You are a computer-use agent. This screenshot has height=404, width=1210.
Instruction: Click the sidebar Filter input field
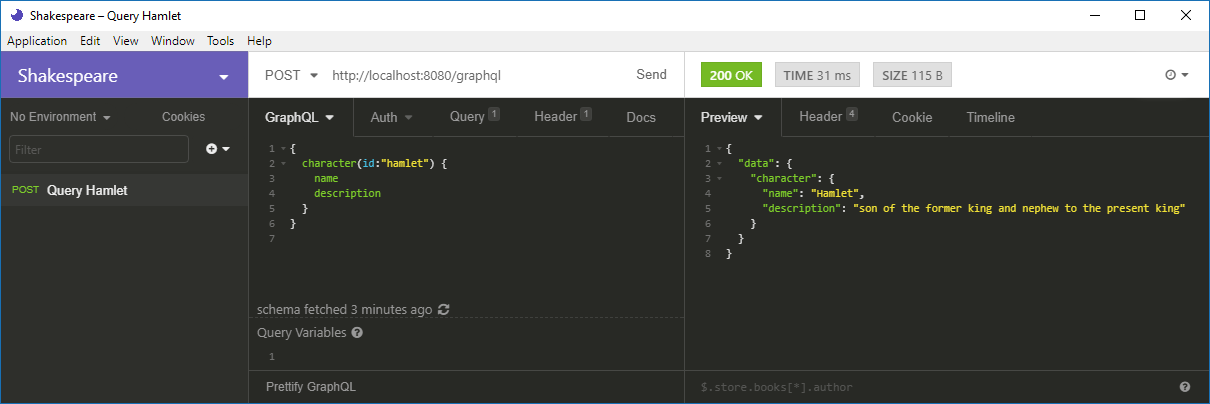[98, 149]
